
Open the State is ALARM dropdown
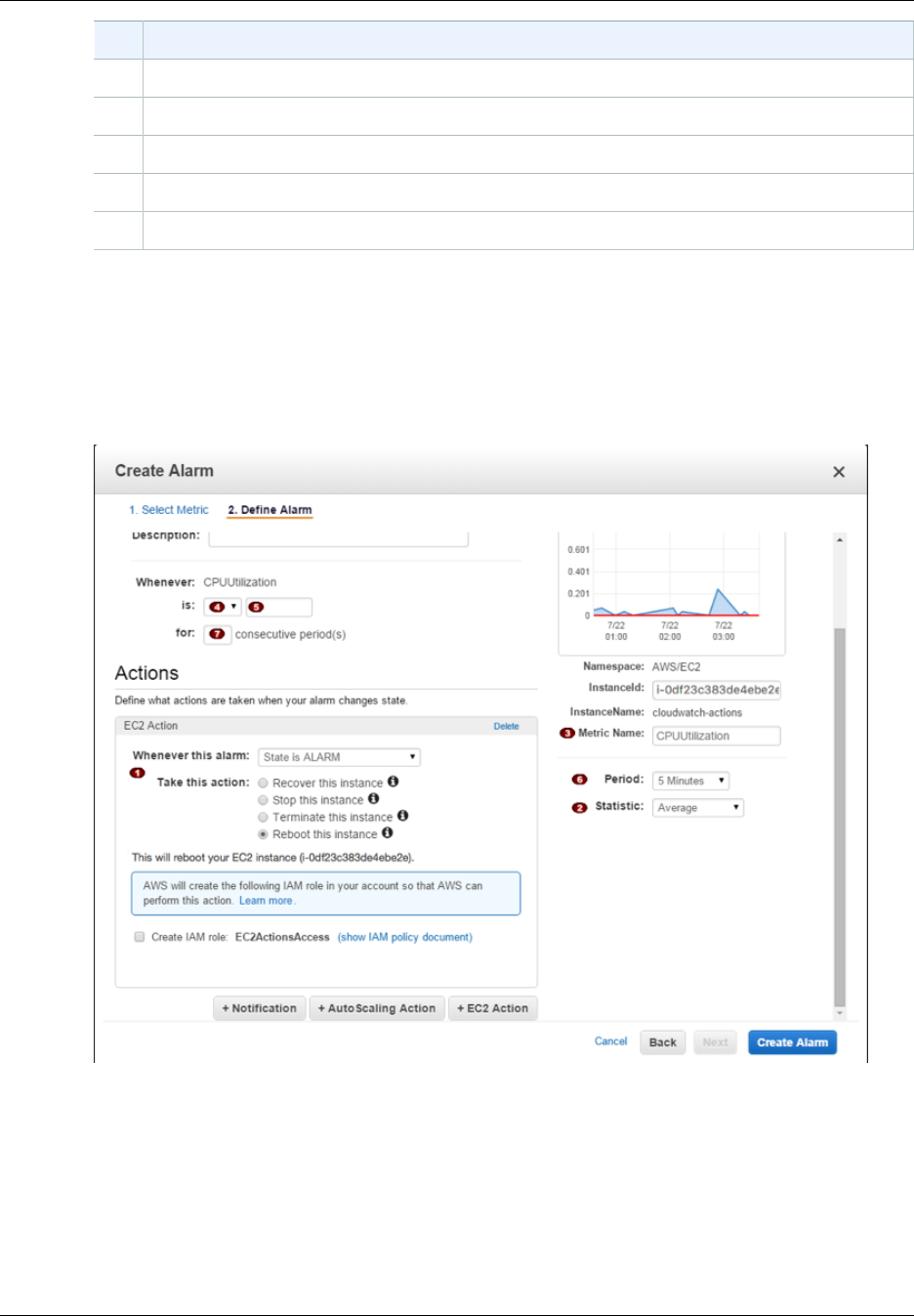click(x=339, y=757)
